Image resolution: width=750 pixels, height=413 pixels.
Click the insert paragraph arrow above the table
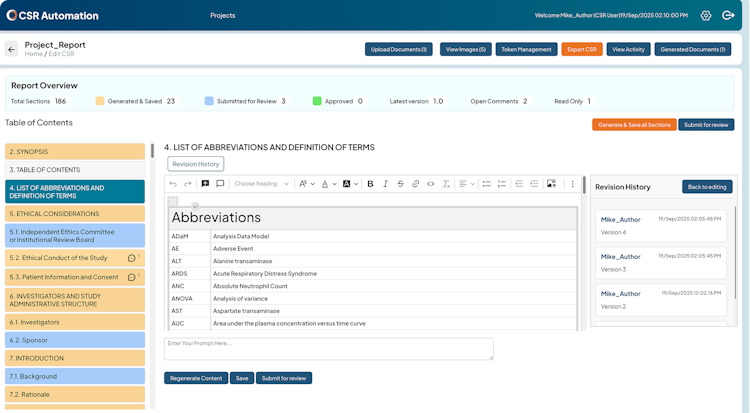(195, 206)
